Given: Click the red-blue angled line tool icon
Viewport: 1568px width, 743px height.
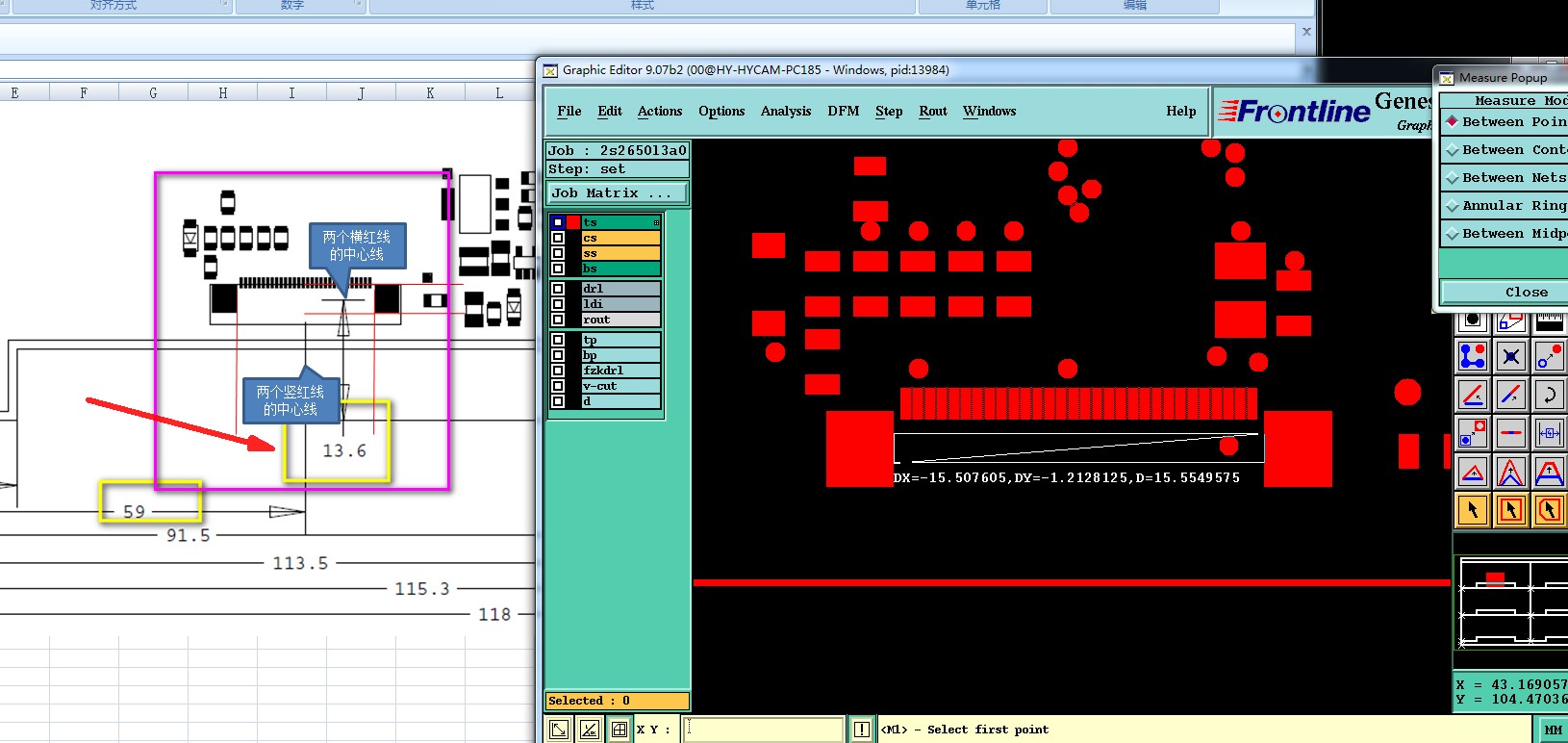Looking at the screenshot, I should tap(1473, 395).
